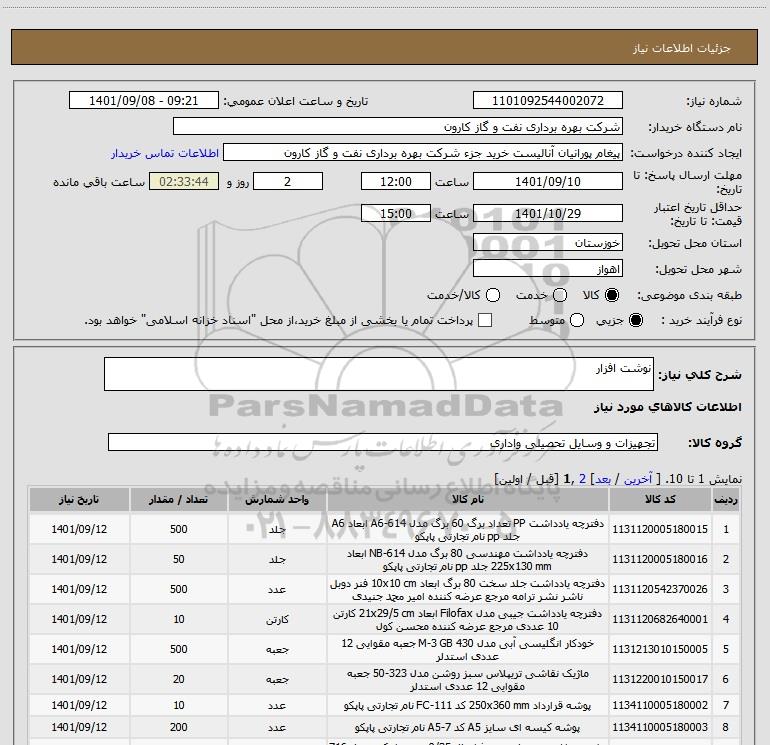770x745 pixels.
Task: Click quantity 50 in row 2
Action: pos(179,559)
